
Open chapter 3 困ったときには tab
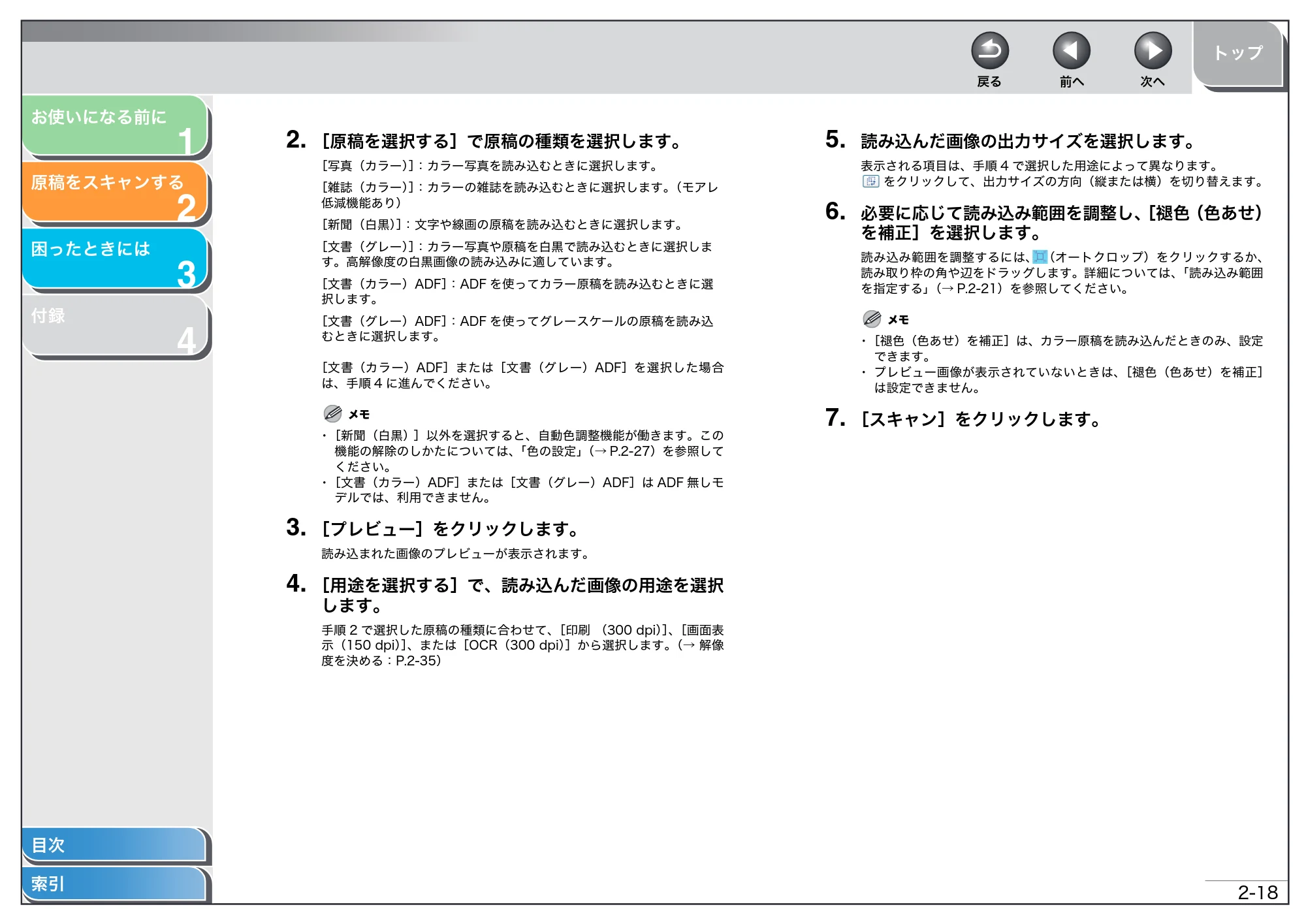point(115,259)
